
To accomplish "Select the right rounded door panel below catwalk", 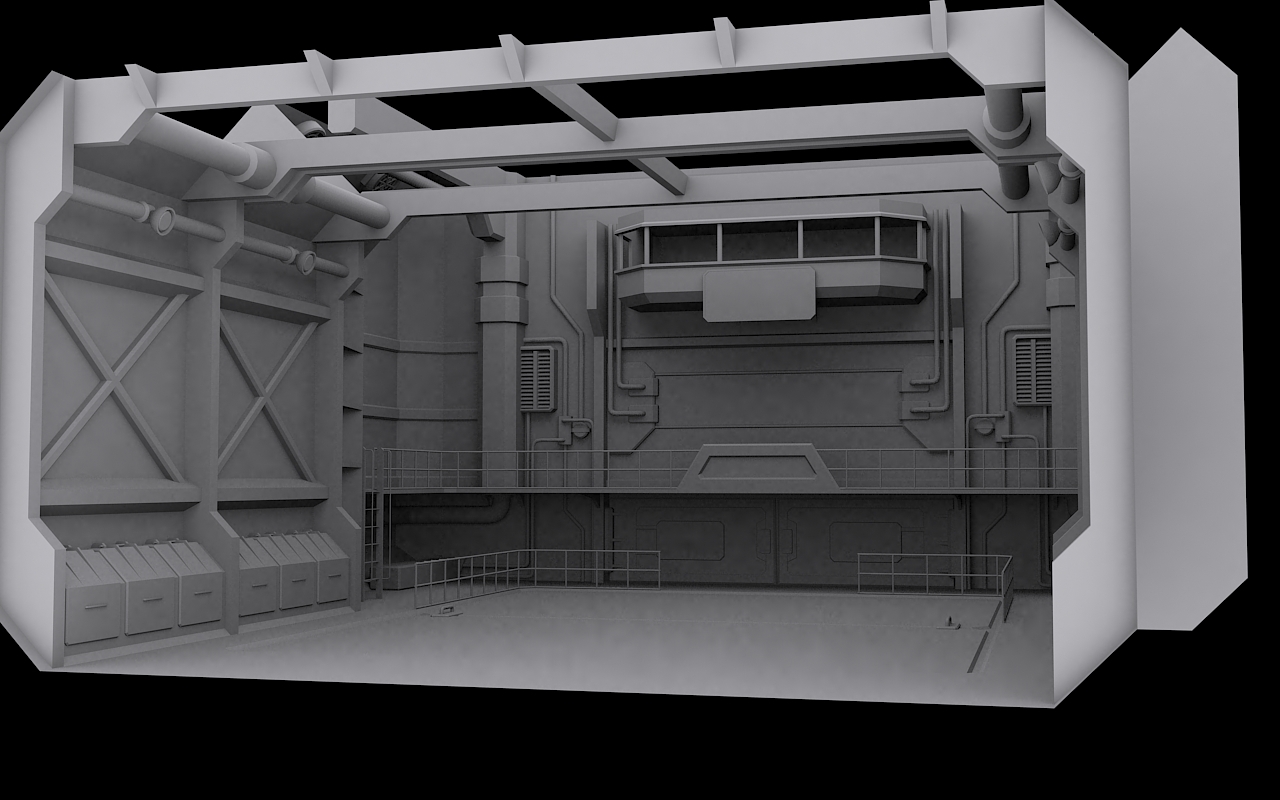I will 865,541.
